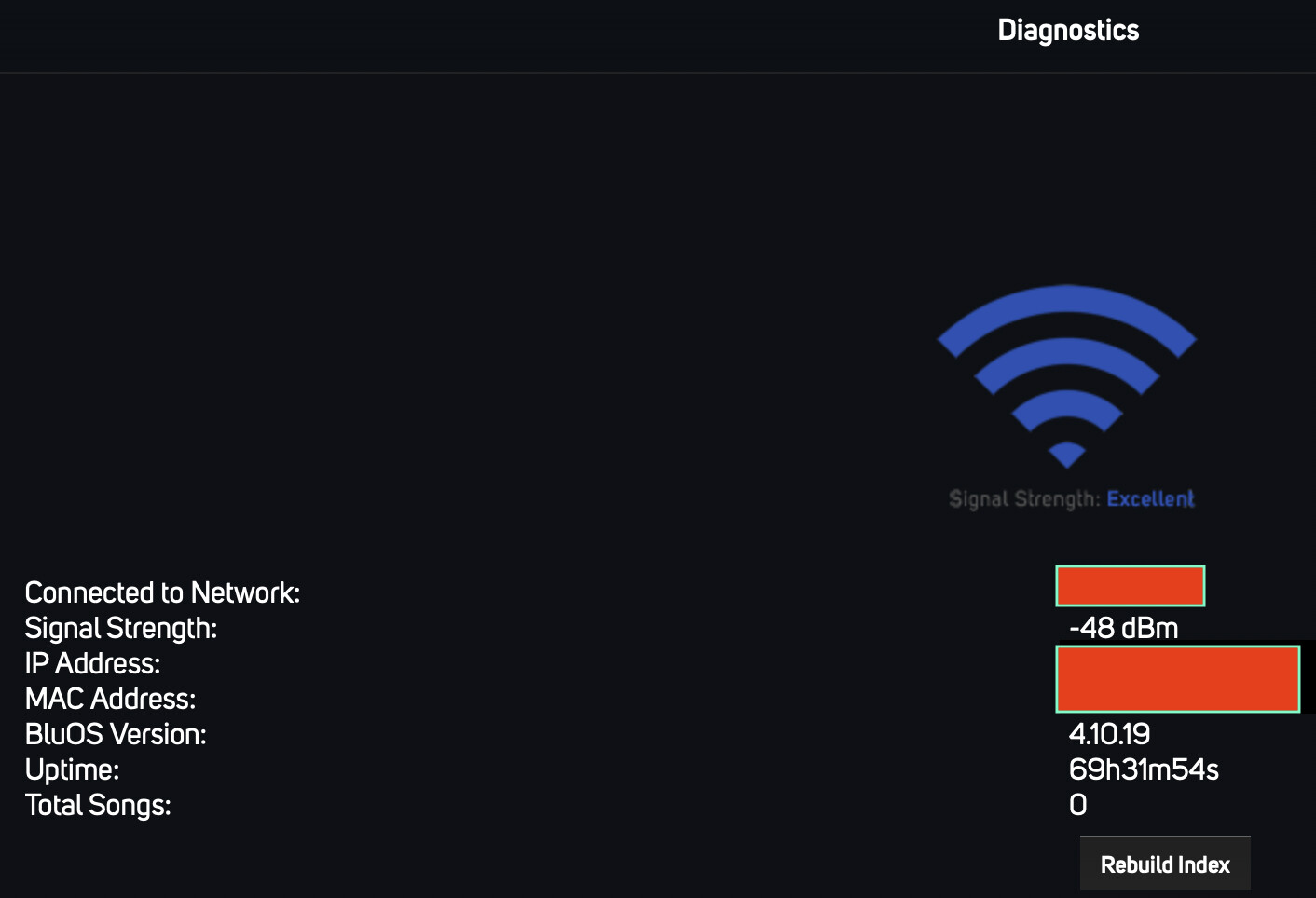The height and width of the screenshot is (898, 1316).
Task: Select the Connected to Network label
Action: pos(162,592)
